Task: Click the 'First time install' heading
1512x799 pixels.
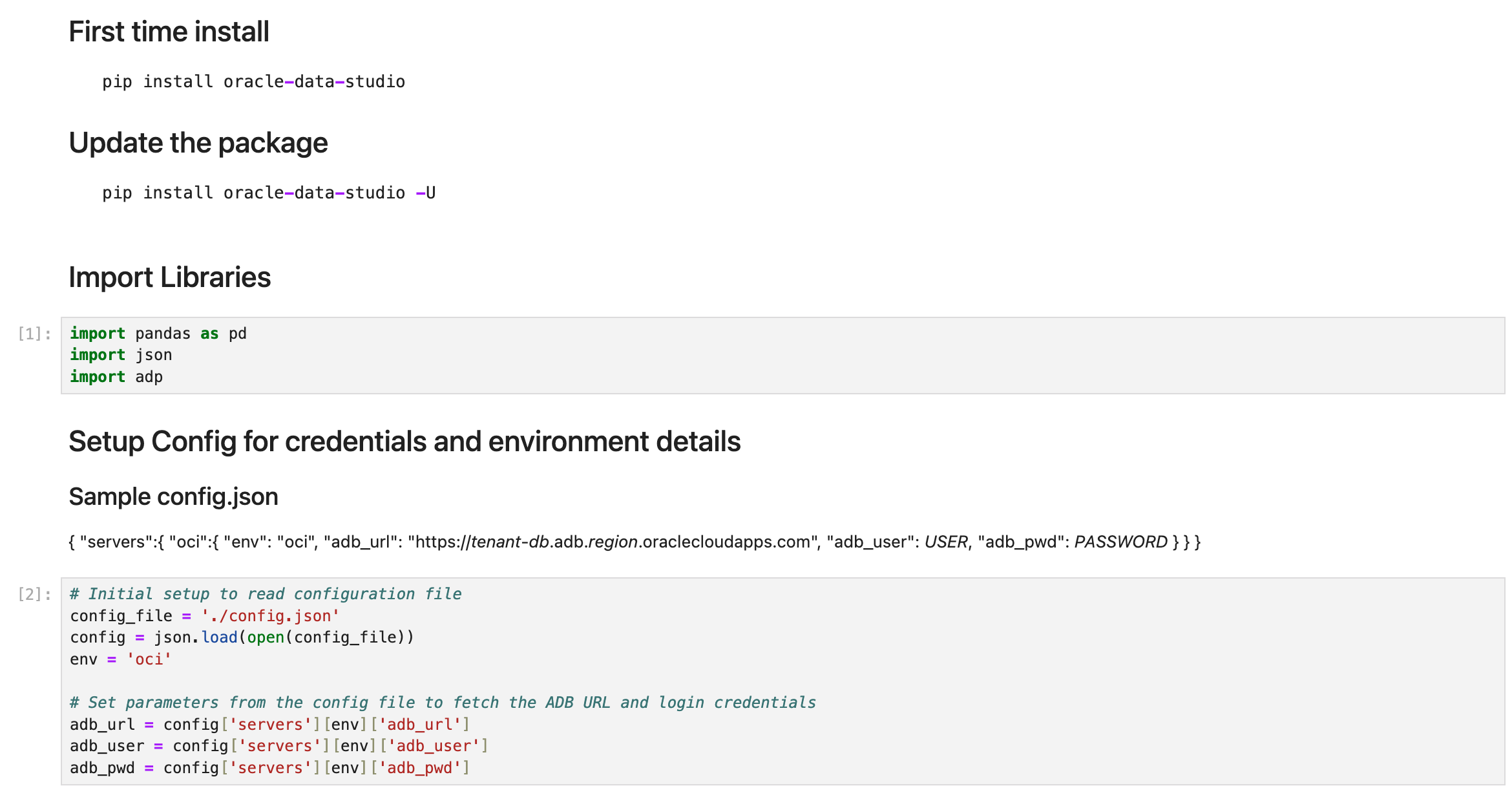Action: [x=169, y=32]
